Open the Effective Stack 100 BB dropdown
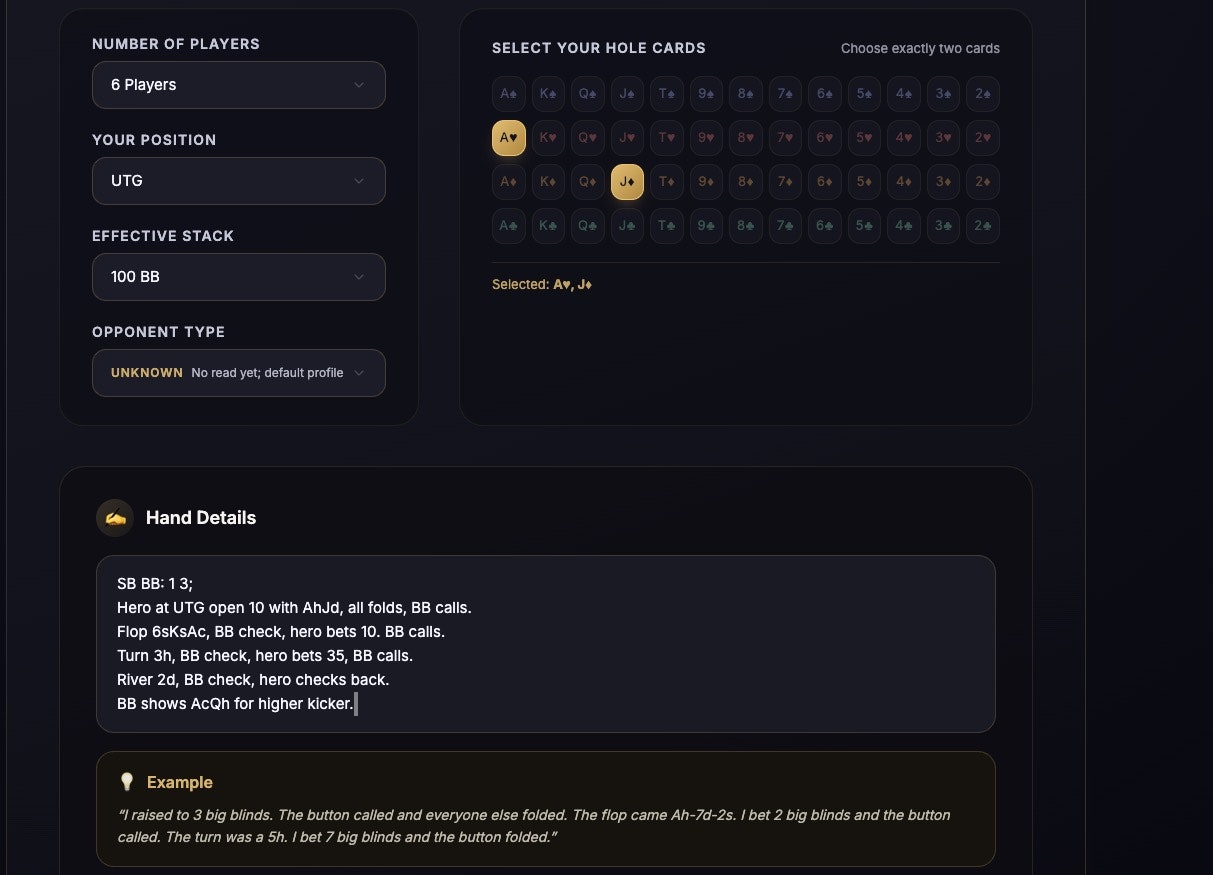The height and width of the screenshot is (875, 1213). pyautogui.click(x=238, y=277)
